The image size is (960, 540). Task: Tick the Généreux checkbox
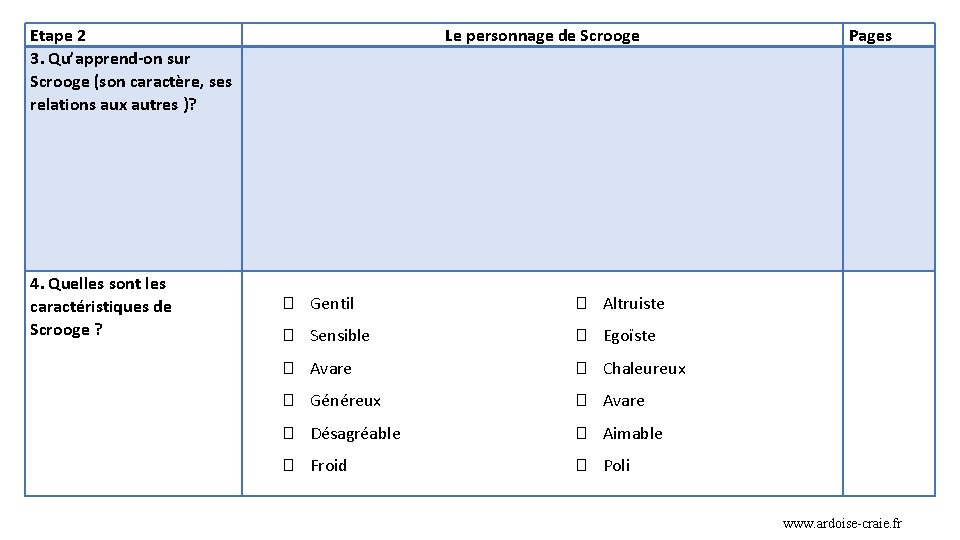(287, 401)
